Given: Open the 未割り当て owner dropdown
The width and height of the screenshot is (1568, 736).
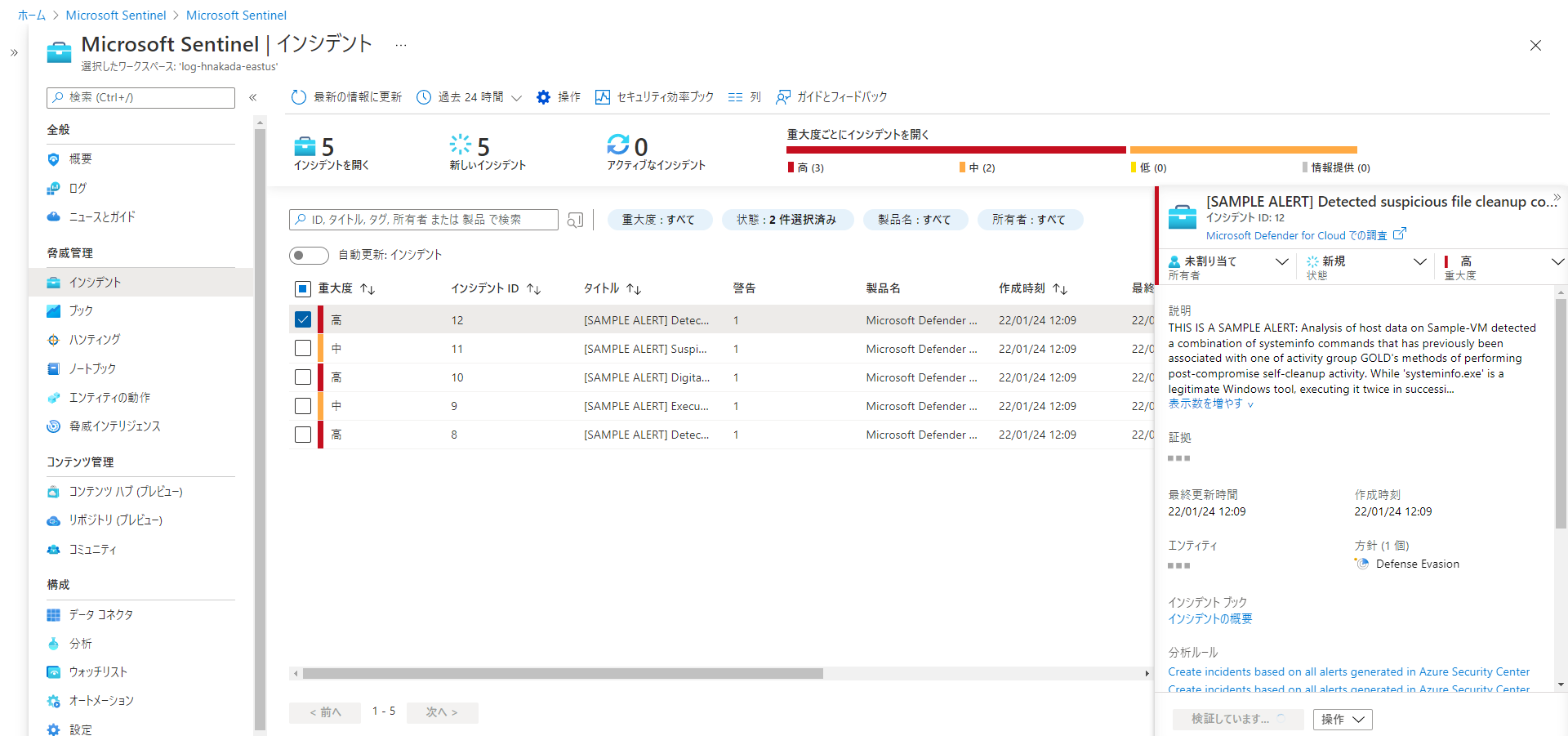Looking at the screenshot, I should [x=1229, y=267].
